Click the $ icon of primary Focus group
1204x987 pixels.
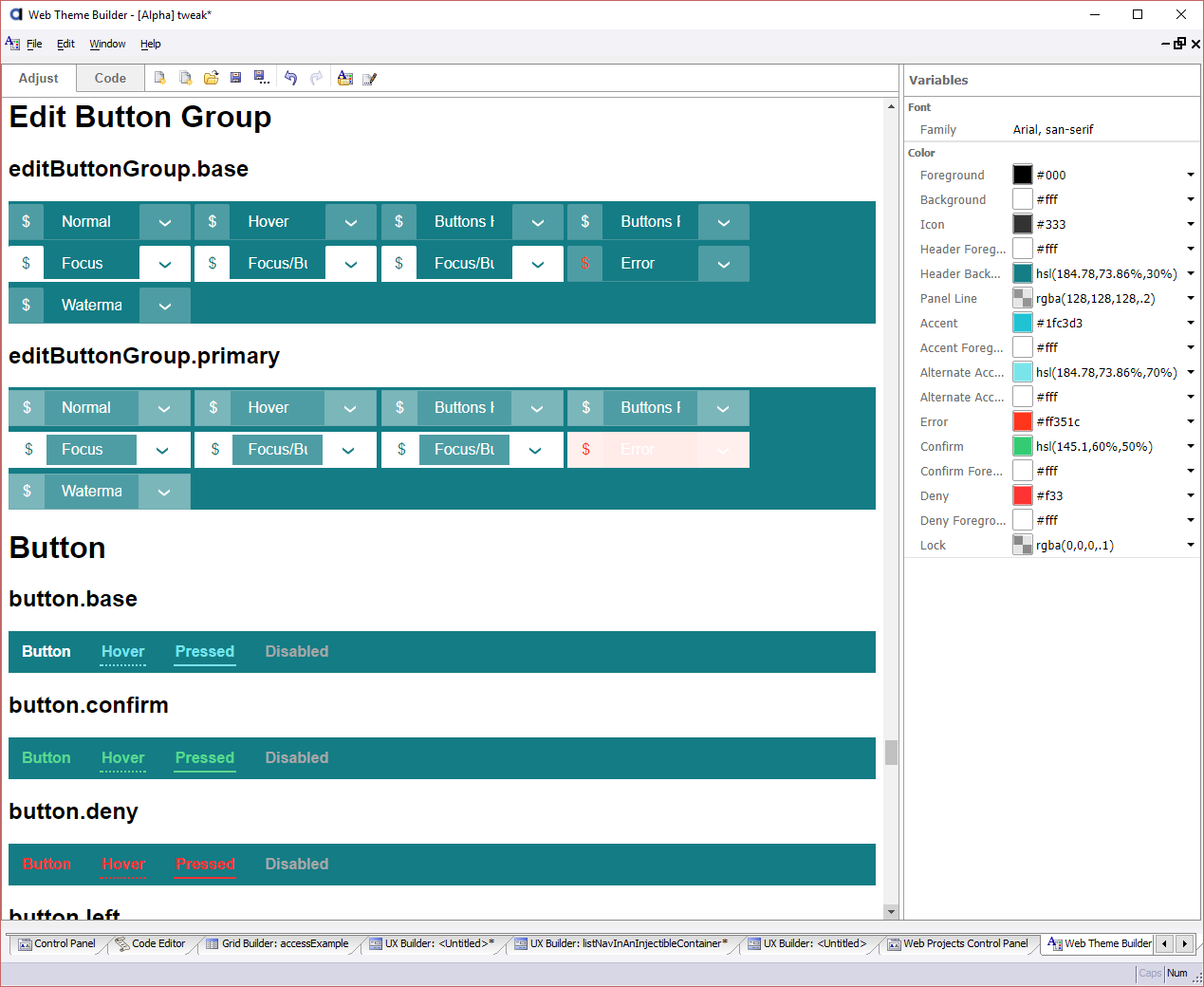pos(28,449)
